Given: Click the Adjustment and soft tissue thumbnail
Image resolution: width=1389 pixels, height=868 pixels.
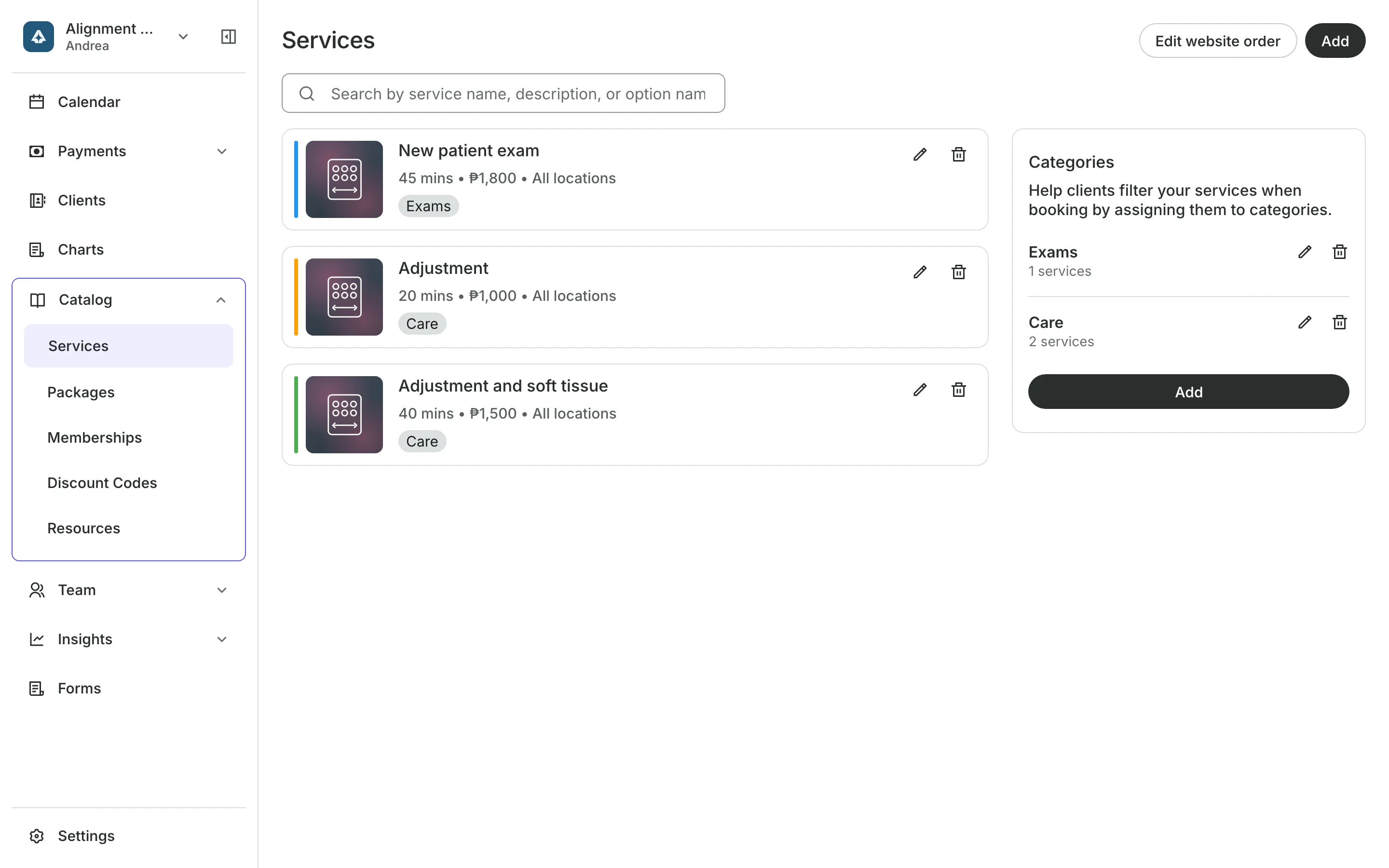Looking at the screenshot, I should pos(344,415).
